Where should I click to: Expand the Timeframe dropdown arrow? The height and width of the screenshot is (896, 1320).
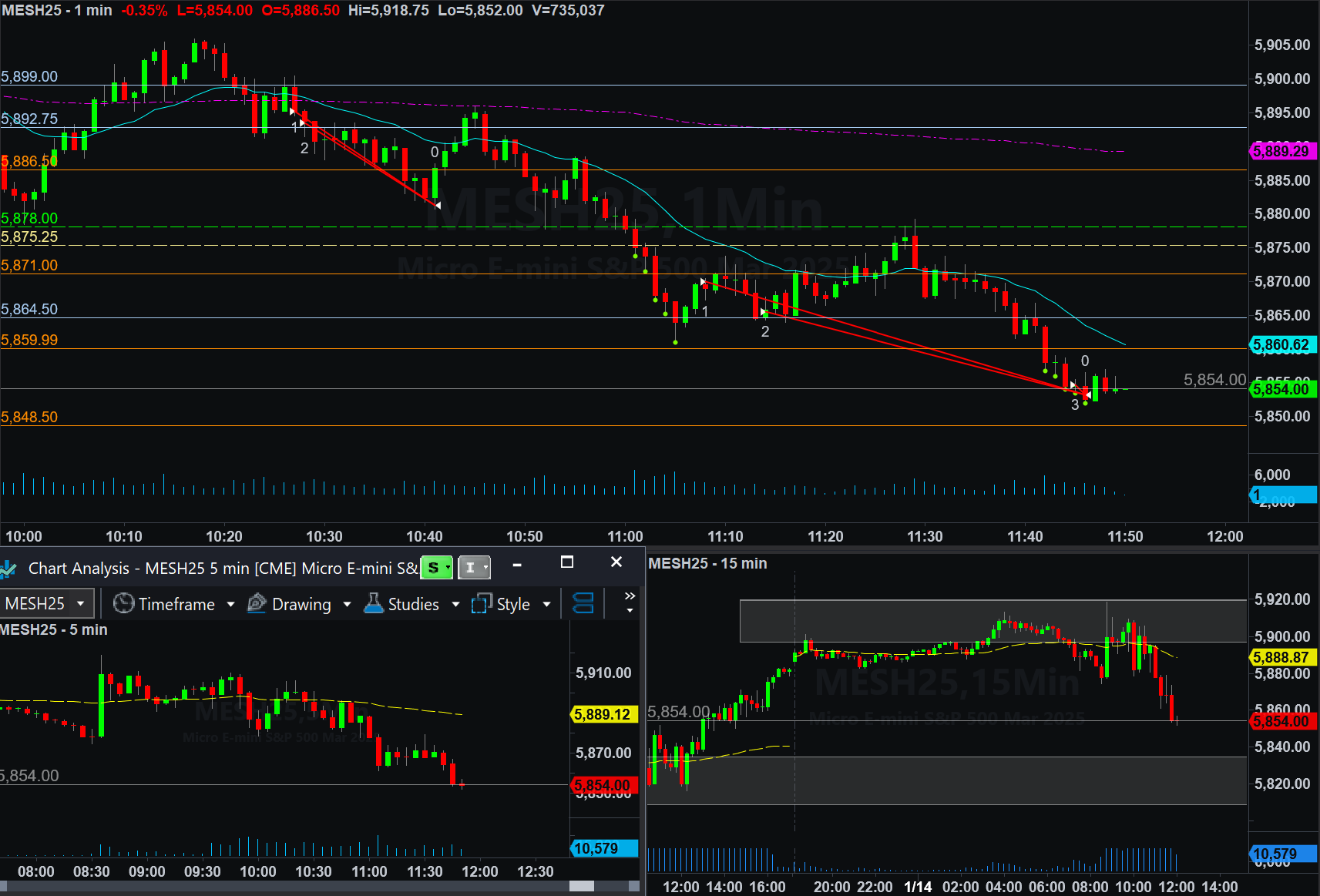[230, 604]
